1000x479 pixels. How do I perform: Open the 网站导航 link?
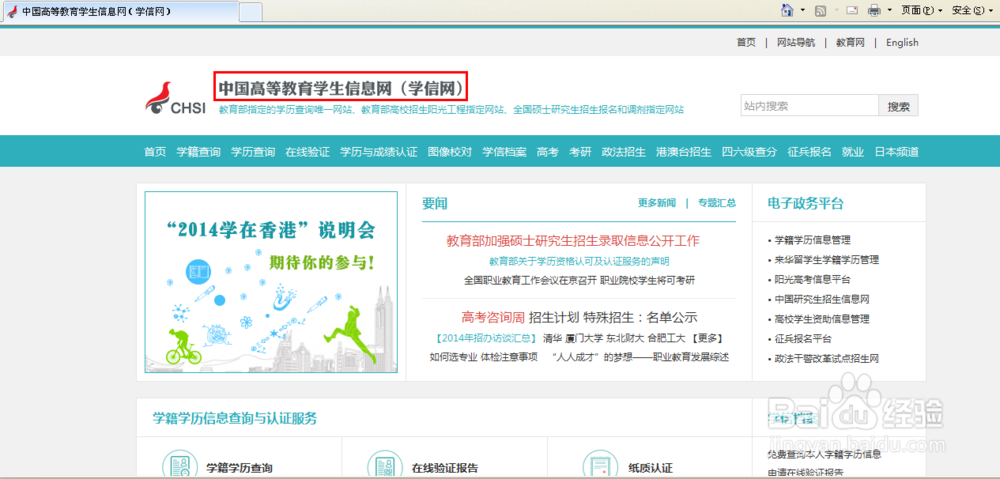point(795,43)
